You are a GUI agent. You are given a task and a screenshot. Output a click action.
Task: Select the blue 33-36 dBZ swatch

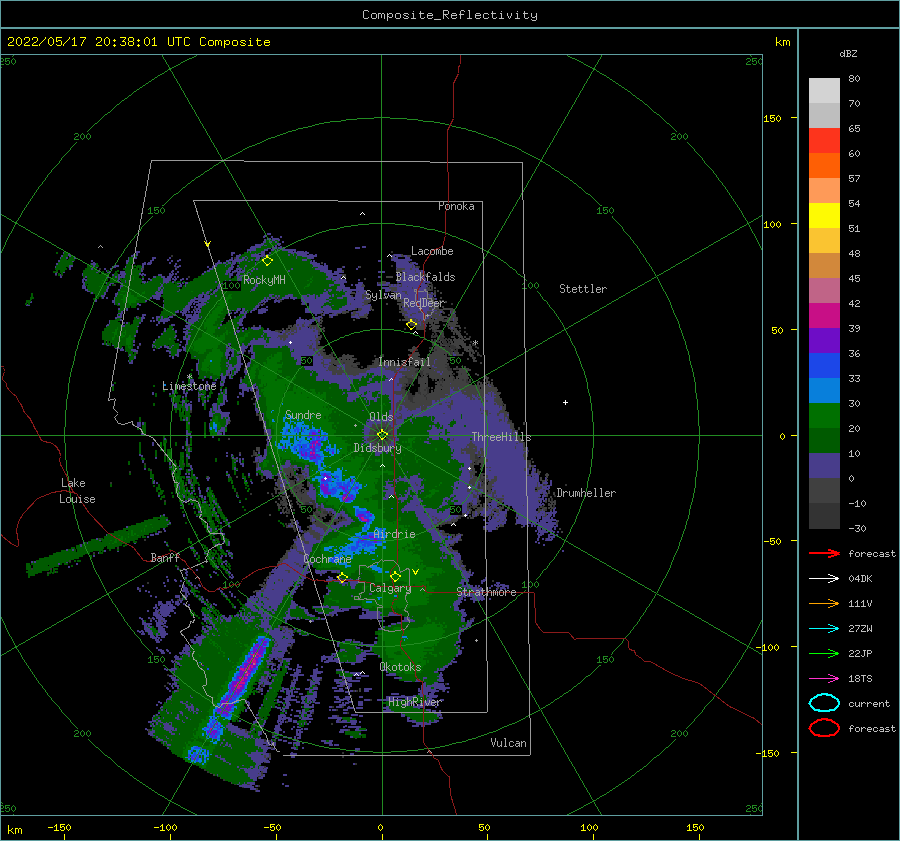point(824,365)
